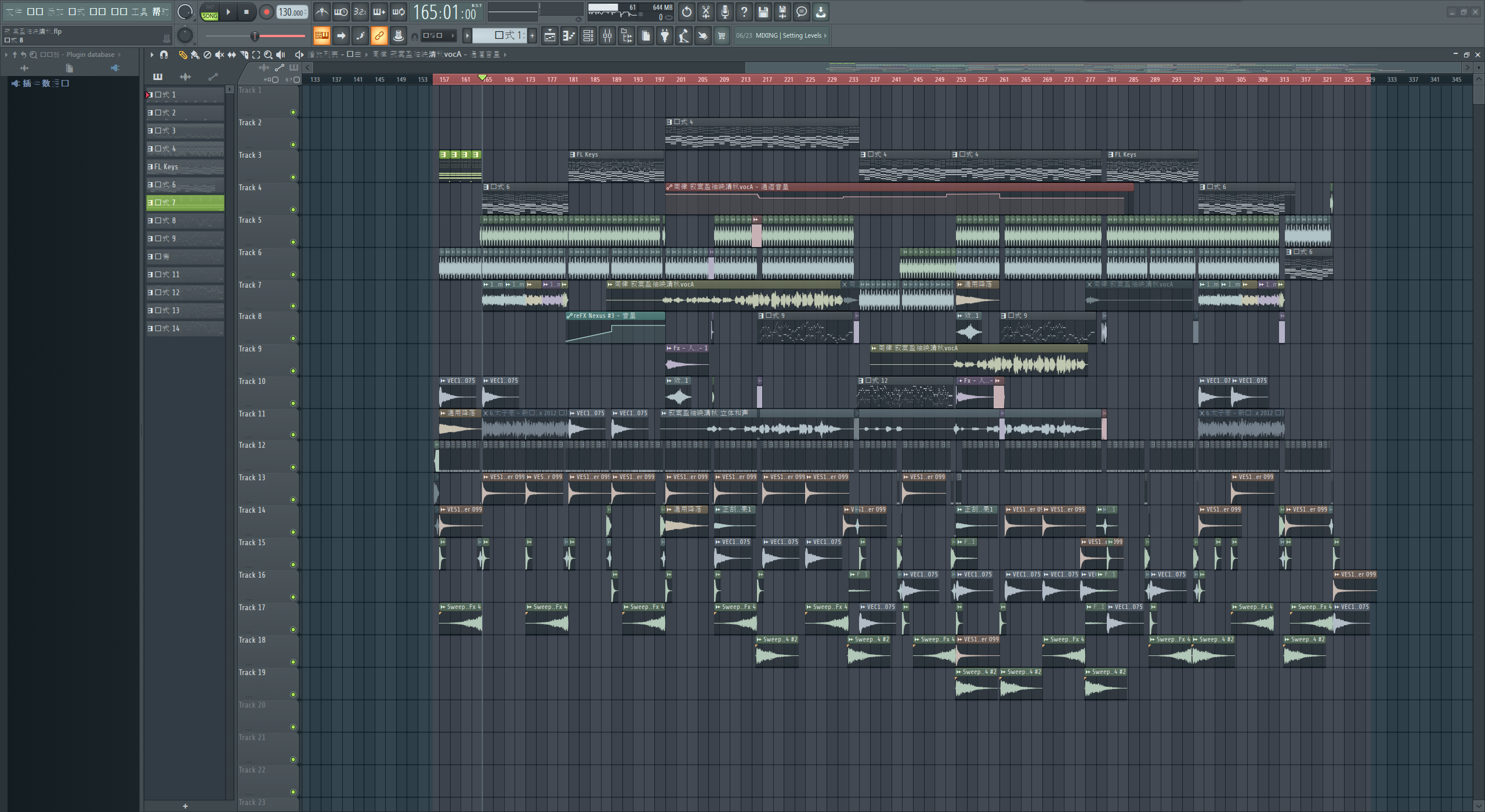Toggle the magnet snap button in the playlist

[x=164, y=55]
